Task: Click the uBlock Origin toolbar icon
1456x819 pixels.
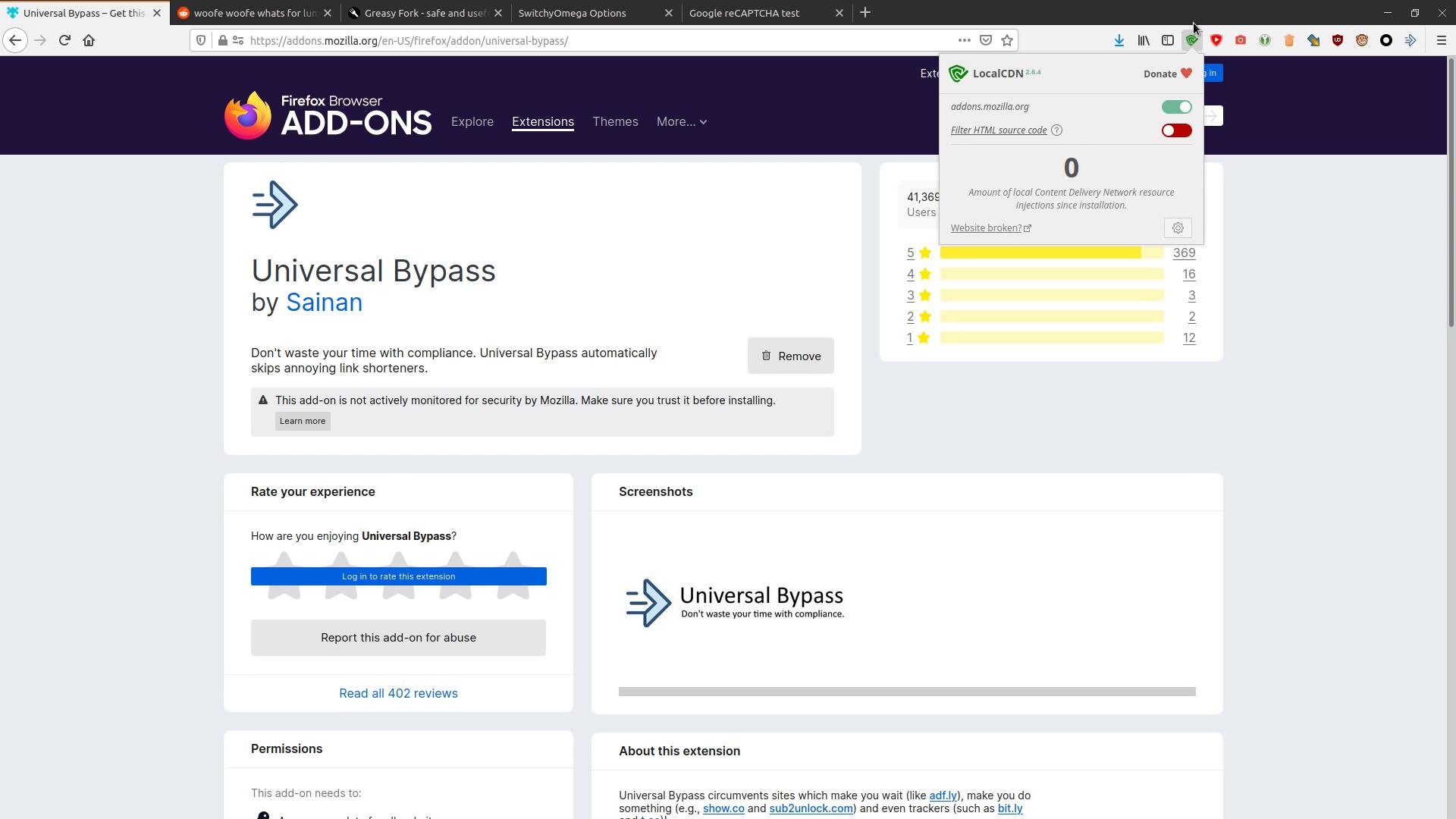Action: coord(1338,40)
